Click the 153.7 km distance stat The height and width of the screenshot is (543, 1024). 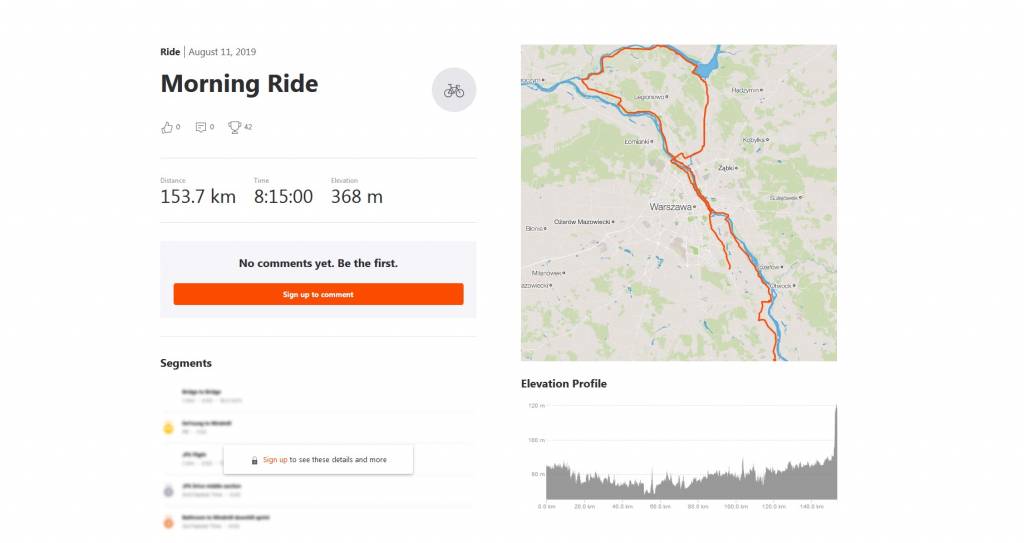click(198, 197)
